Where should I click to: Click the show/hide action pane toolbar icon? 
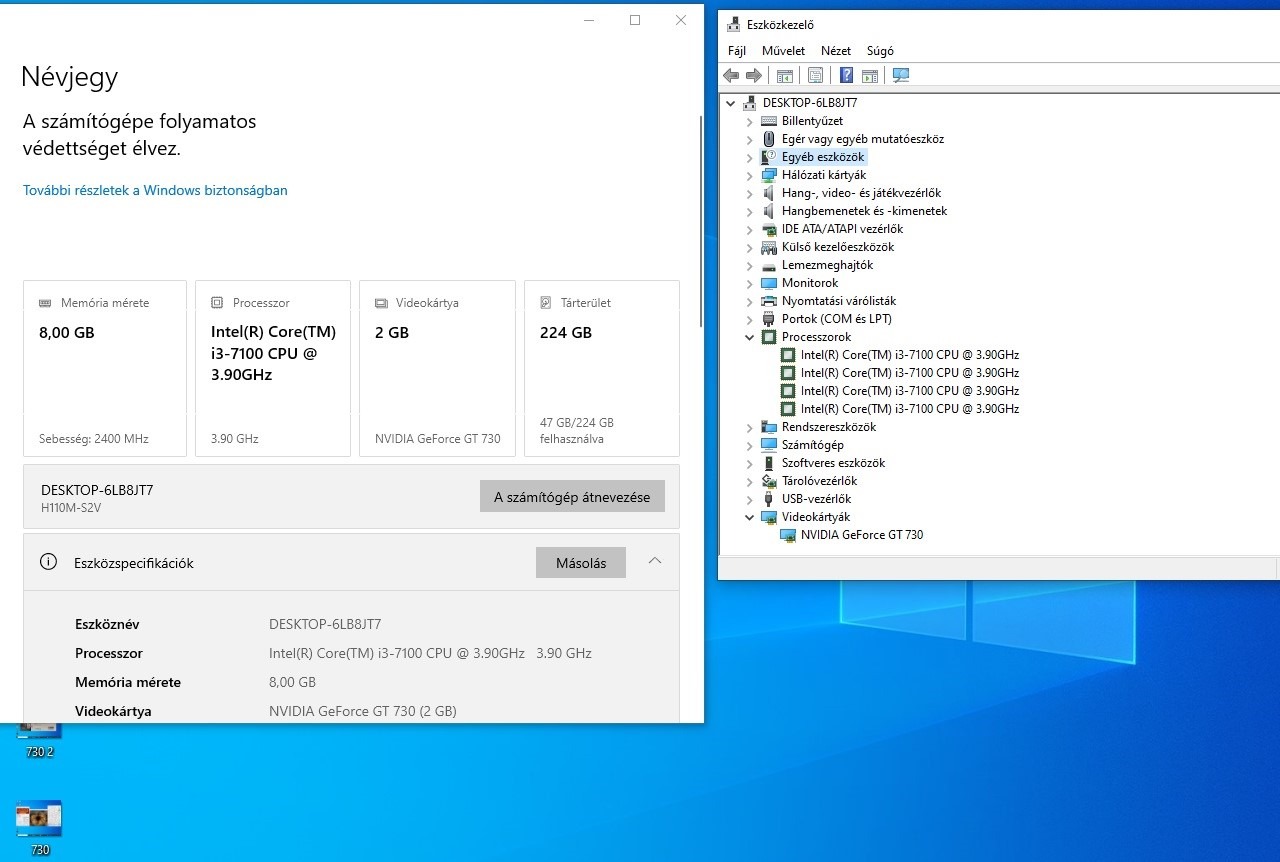tap(870, 76)
